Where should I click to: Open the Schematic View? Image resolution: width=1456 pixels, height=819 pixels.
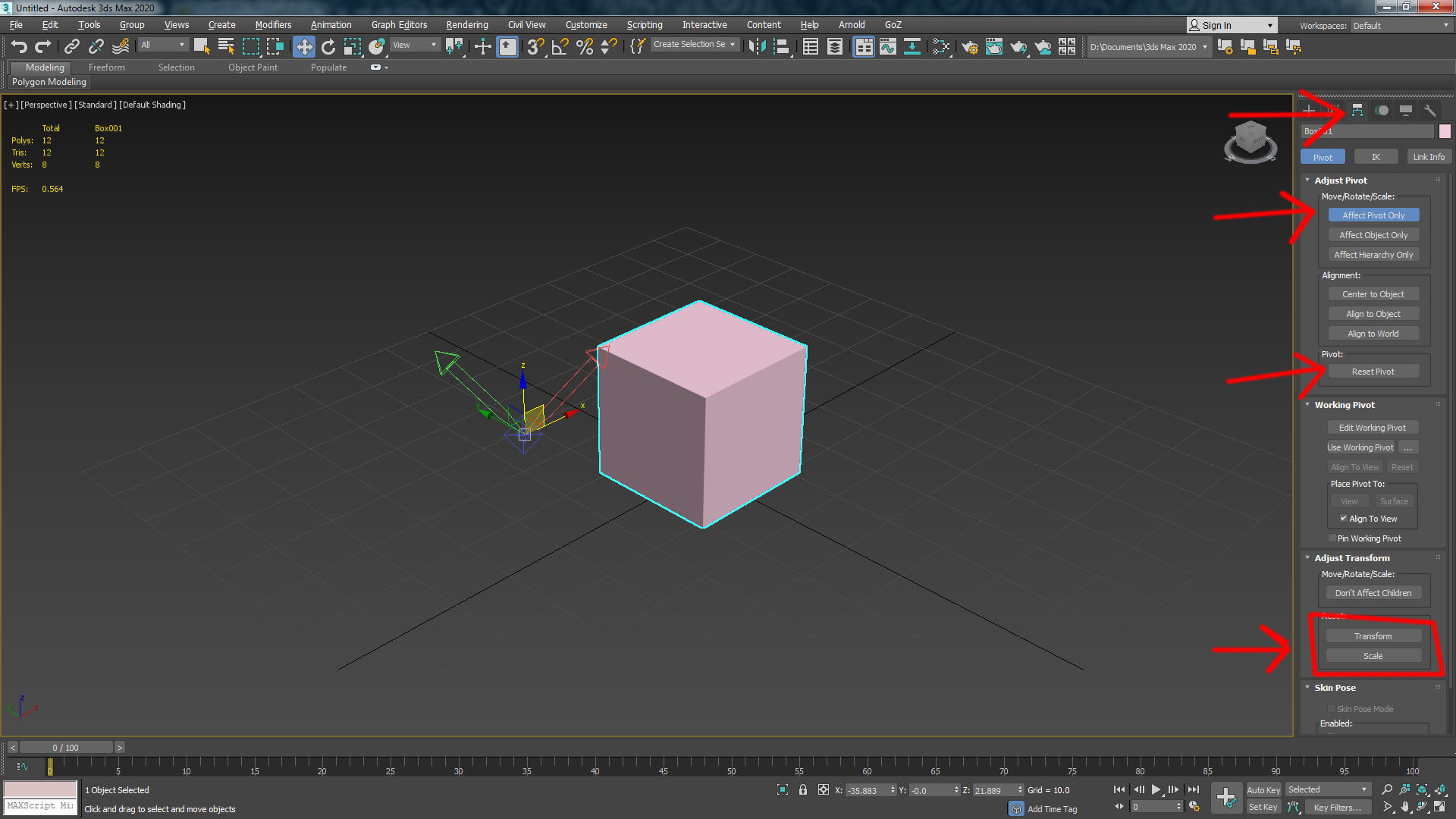point(912,46)
